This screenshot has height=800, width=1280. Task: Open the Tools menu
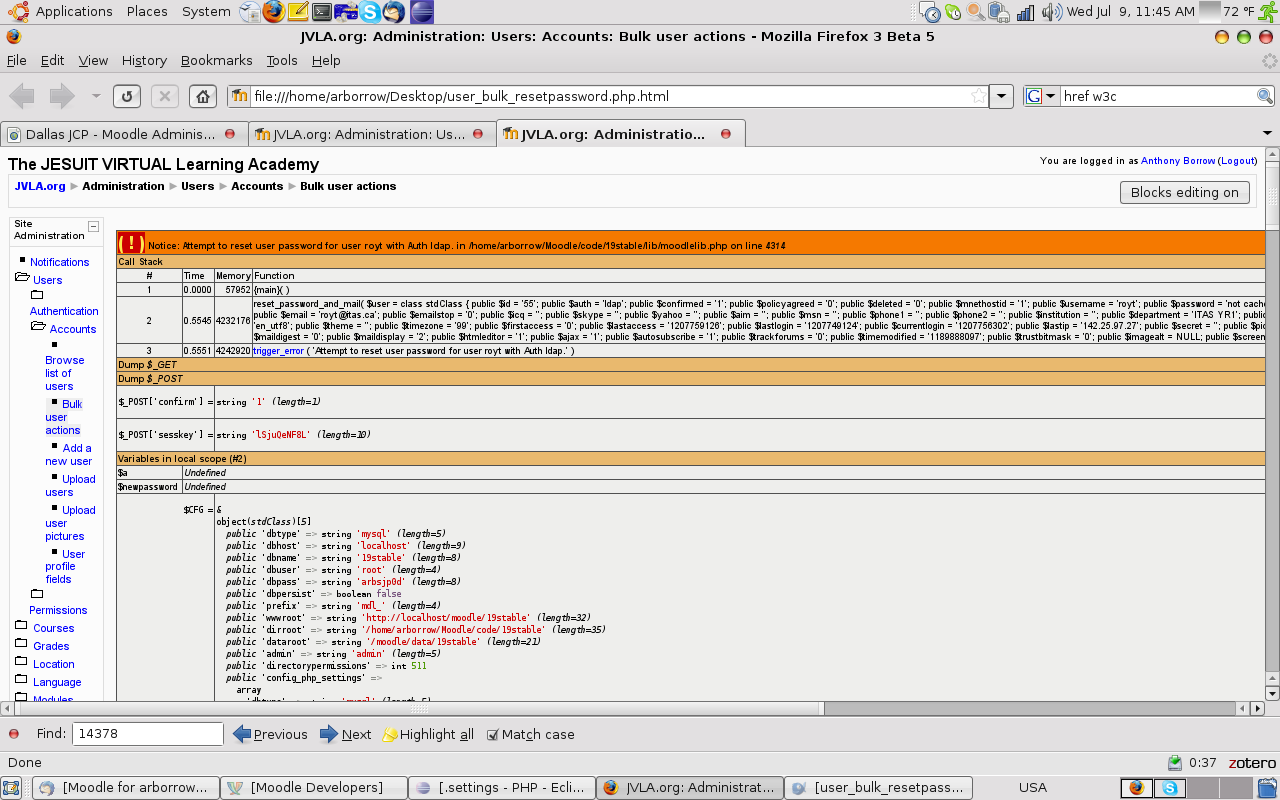282,60
